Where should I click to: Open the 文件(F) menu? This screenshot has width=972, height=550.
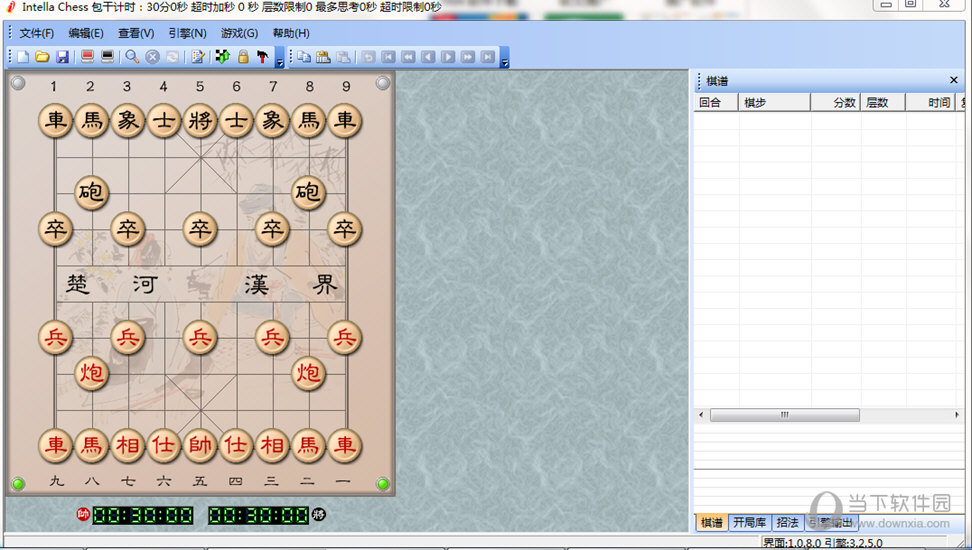pyautogui.click(x=37, y=33)
